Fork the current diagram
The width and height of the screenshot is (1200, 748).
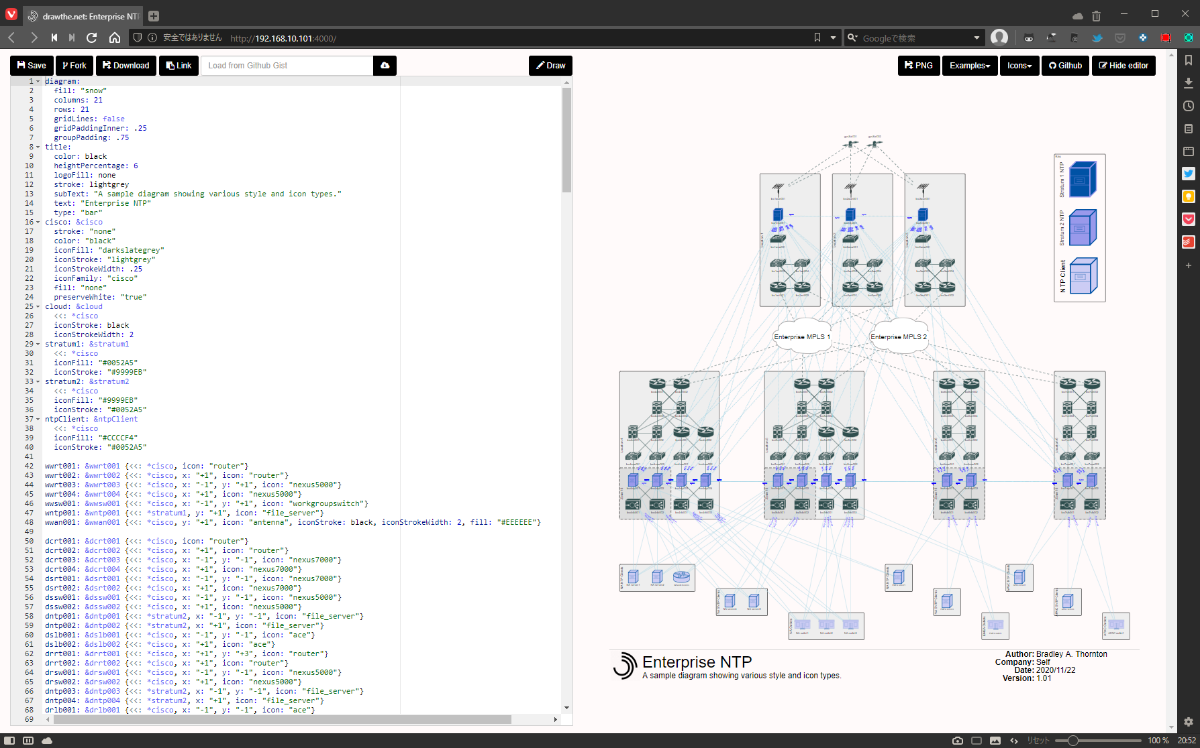[75, 65]
